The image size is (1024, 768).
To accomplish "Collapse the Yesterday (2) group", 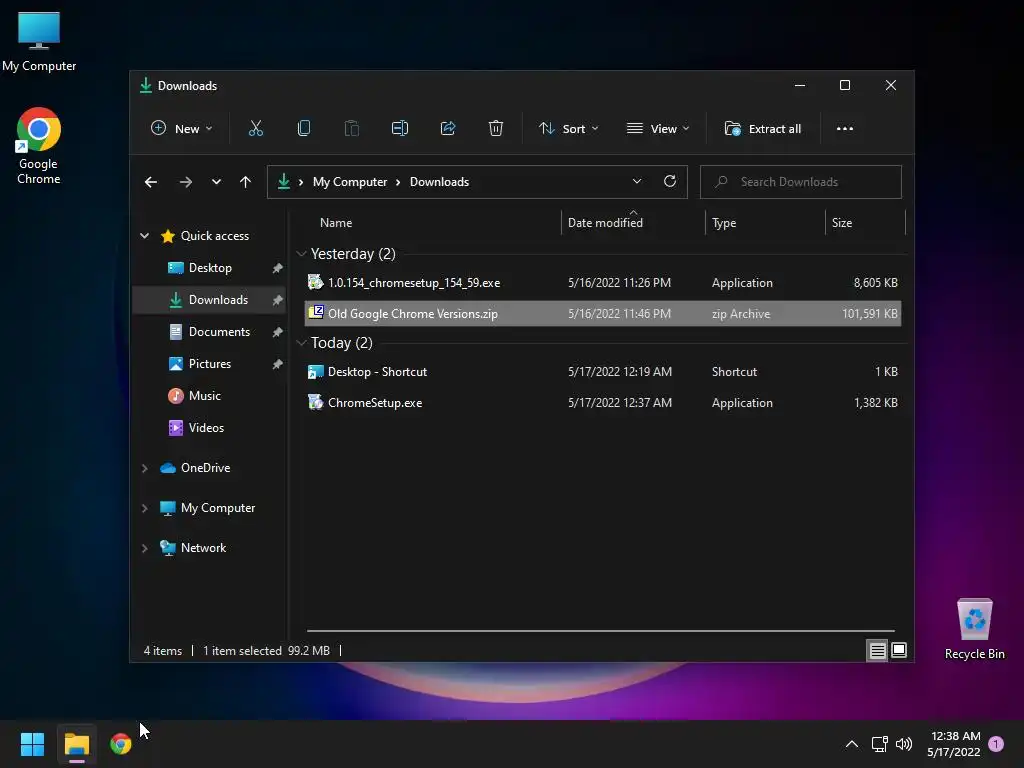I will tap(301, 254).
